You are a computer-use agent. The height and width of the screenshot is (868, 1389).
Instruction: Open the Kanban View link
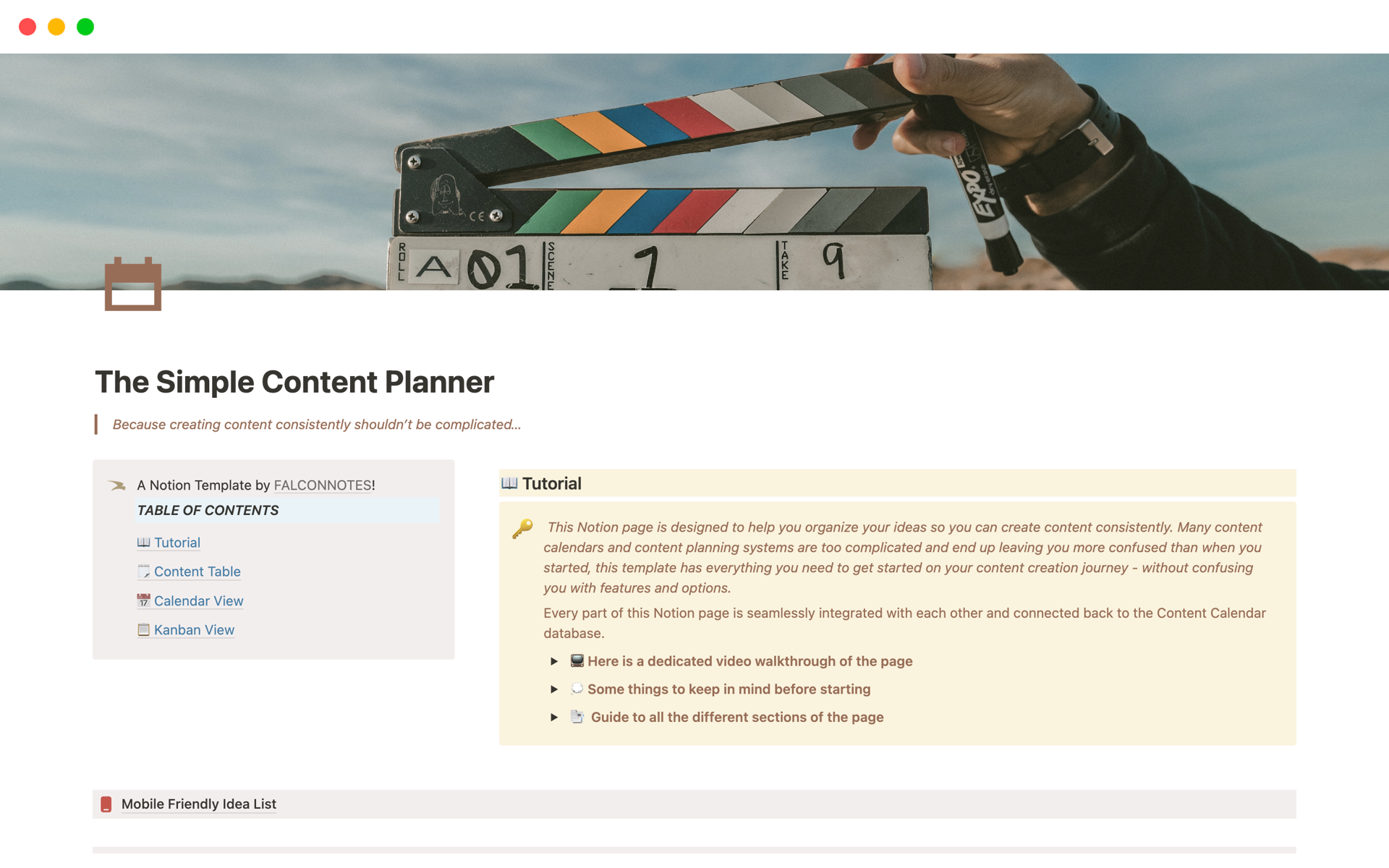coord(194,630)
